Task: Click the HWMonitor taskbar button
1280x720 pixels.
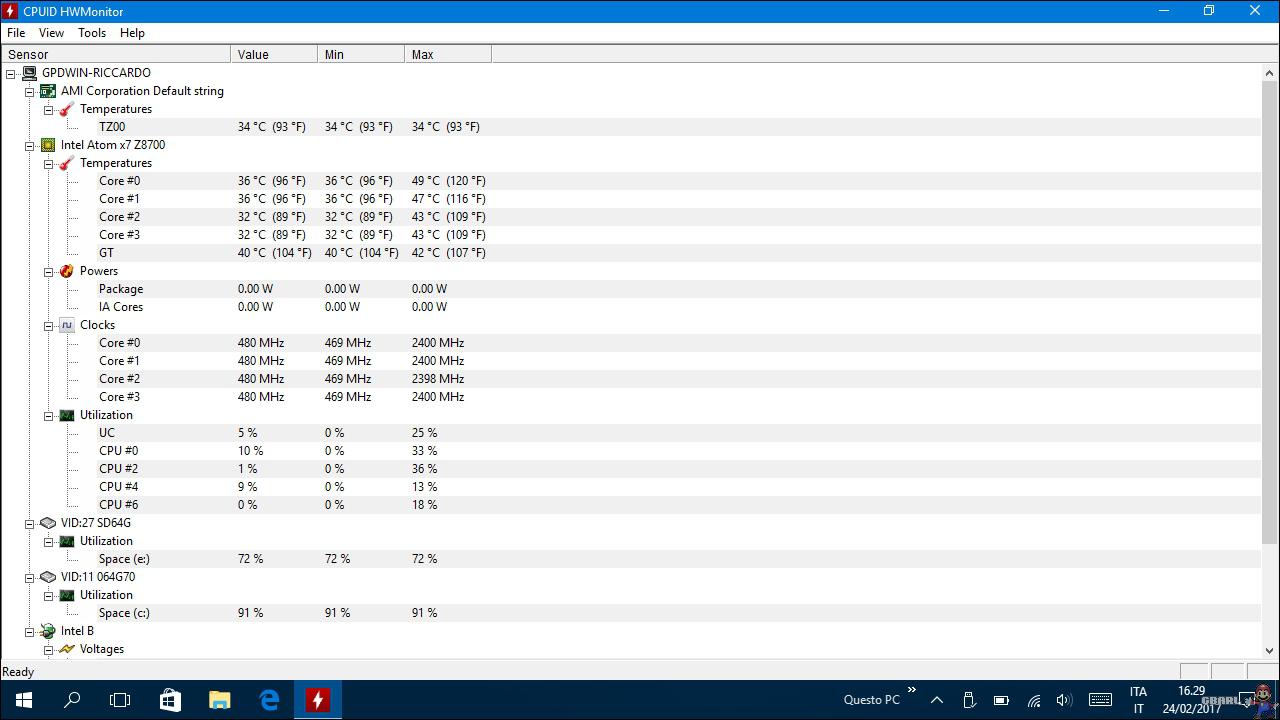Action: point(317,700)
